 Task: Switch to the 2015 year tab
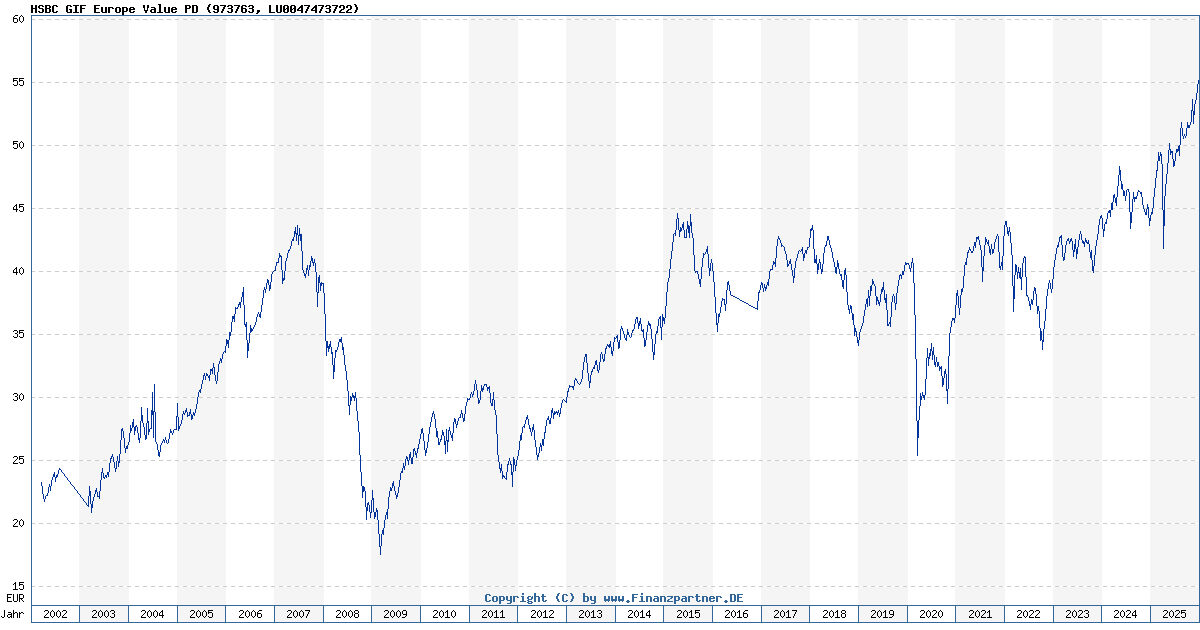tap(686, 615)
